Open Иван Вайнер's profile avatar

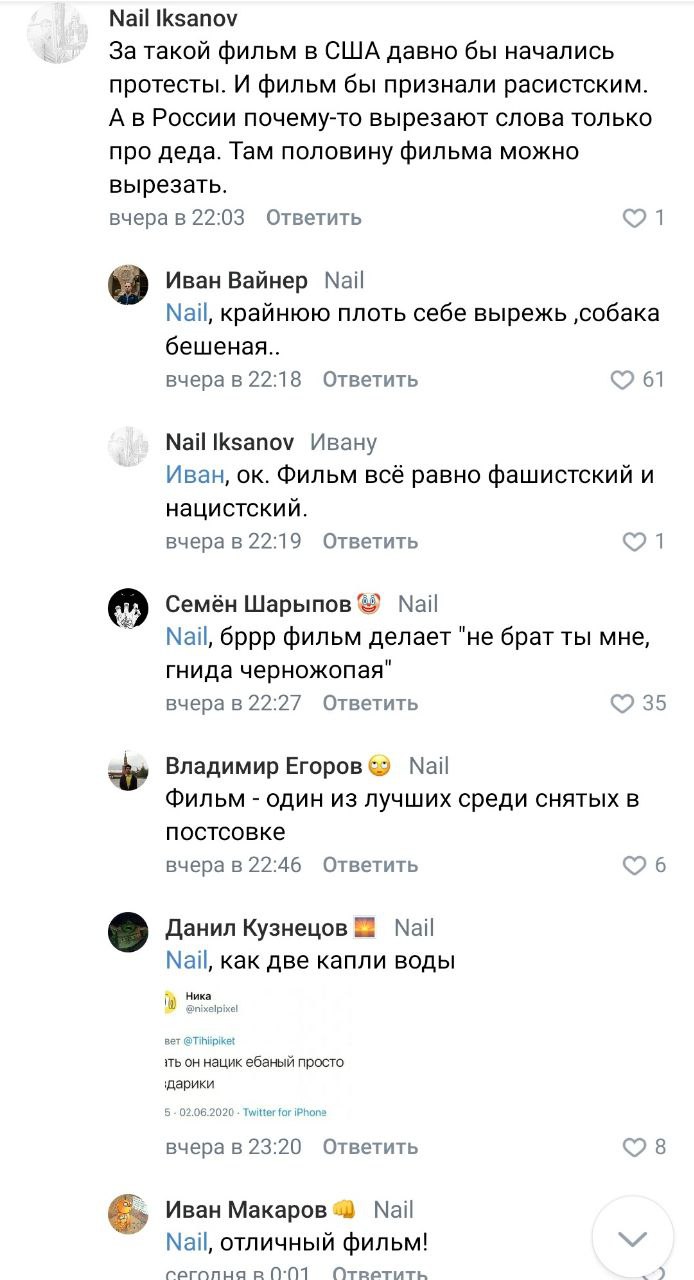tap(128, 284)
